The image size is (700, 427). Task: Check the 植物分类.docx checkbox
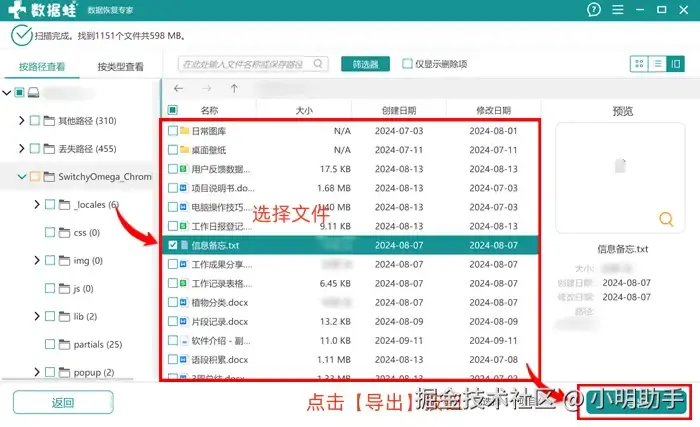(173, 302)
